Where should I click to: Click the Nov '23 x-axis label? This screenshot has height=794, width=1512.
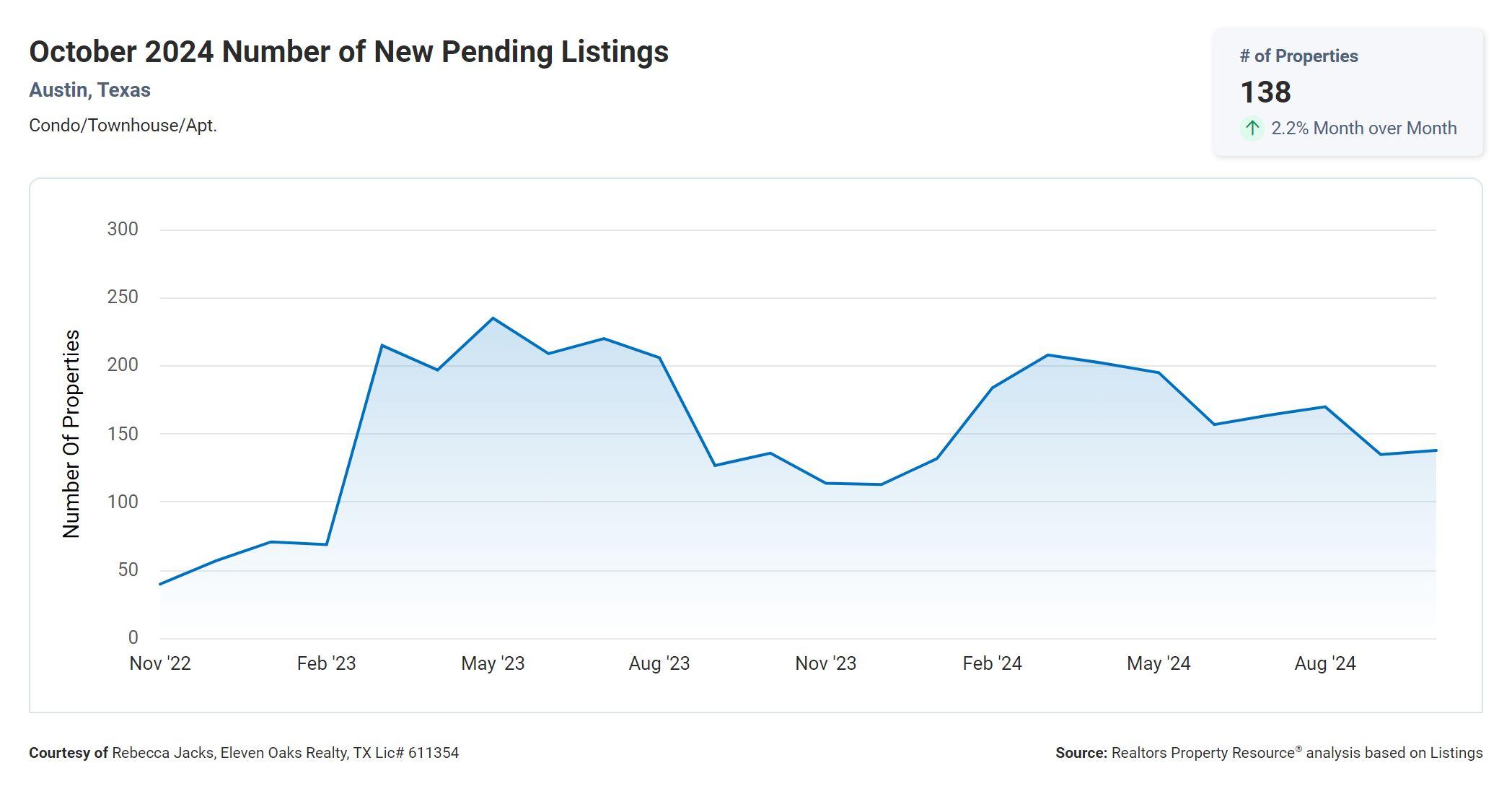[x=825, y=663]
